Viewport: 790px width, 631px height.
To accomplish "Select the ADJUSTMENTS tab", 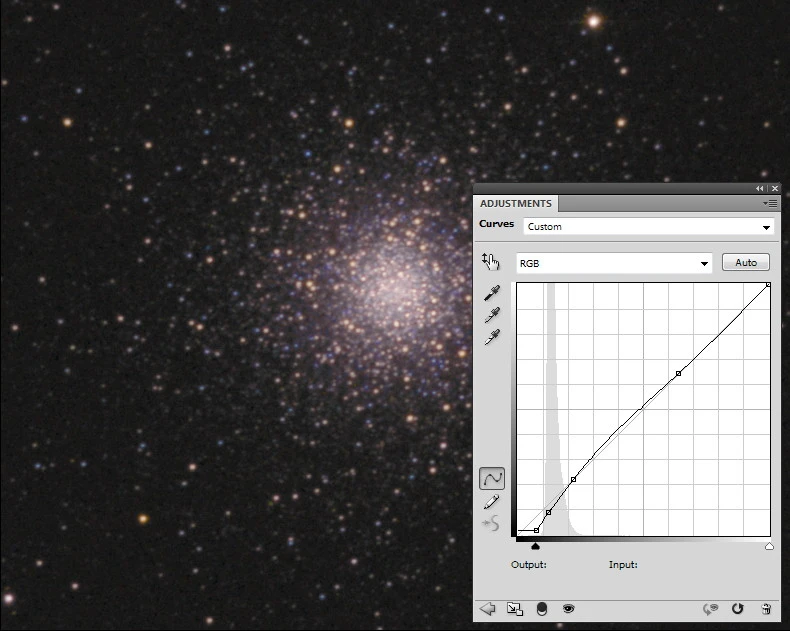I will click(515, 203).
